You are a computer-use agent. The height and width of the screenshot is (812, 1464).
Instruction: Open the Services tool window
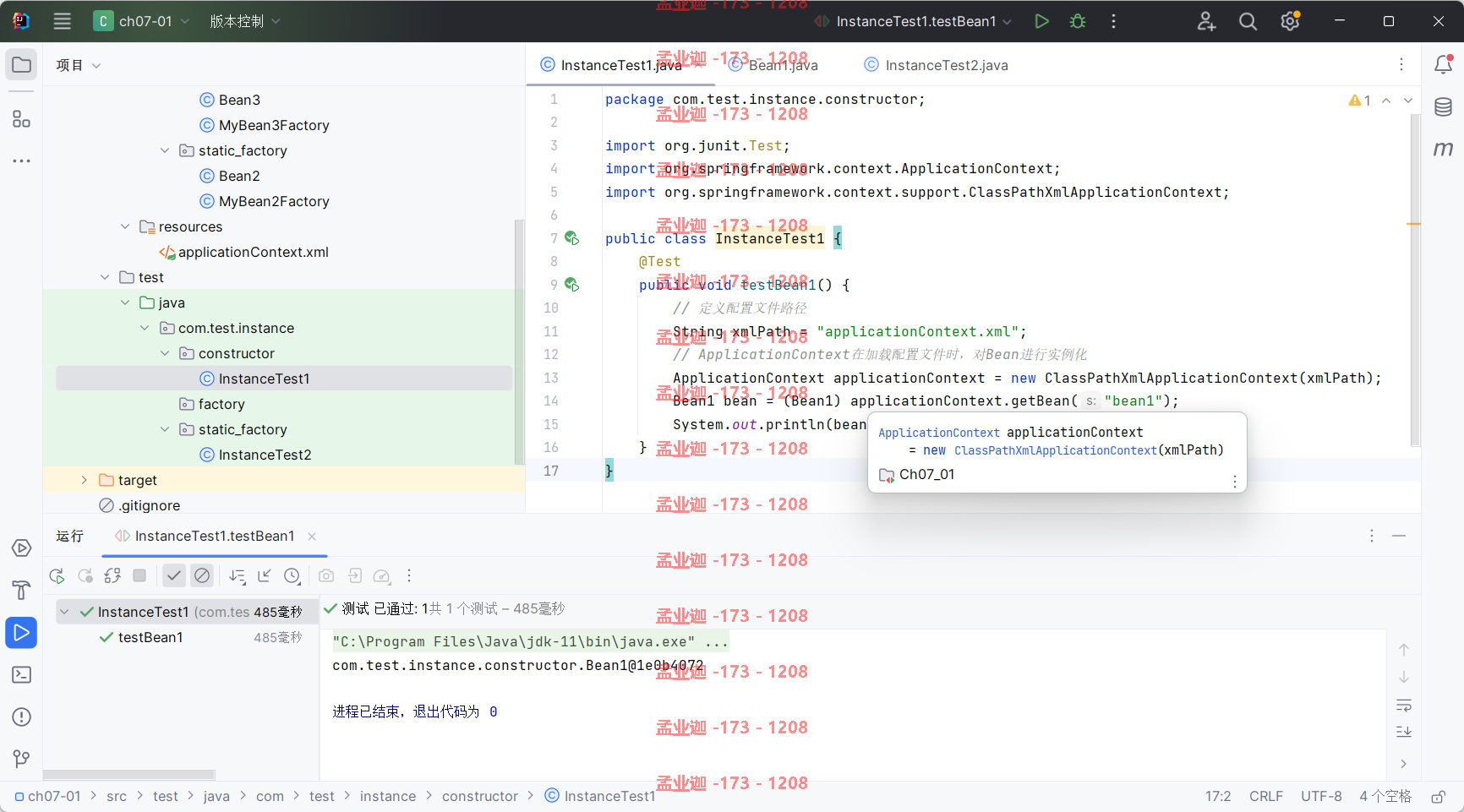point(21,548)
